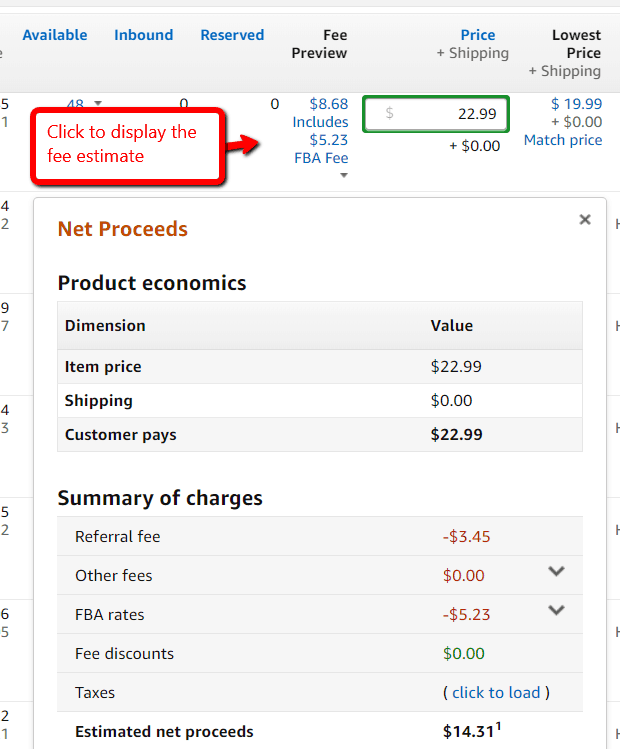Sort by the Reserved column header
Viewport: 620px width, 749px height.
[232, 35]
